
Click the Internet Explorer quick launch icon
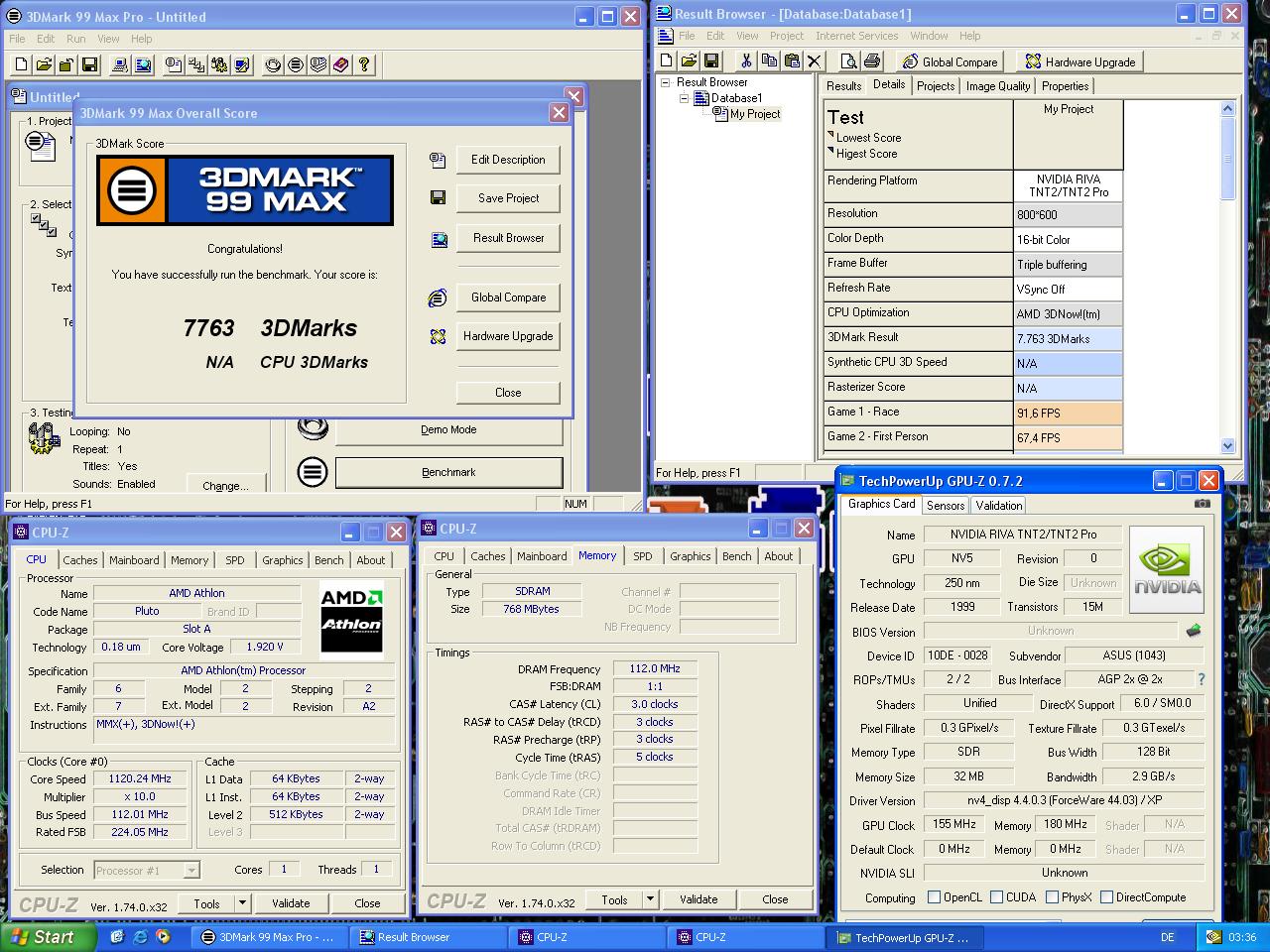click(x=140, y=936)
